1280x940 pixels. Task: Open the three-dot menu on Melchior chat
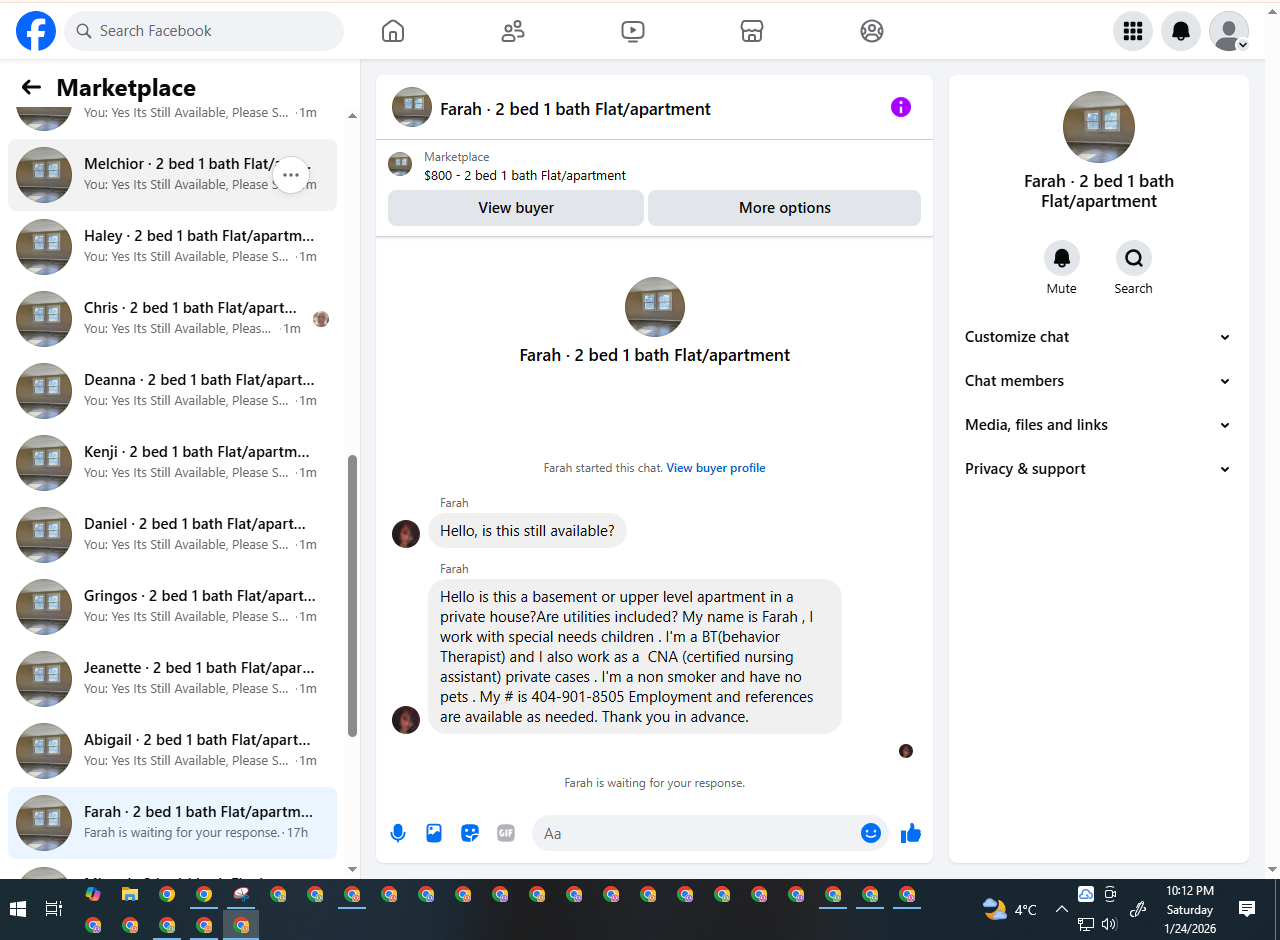tap(290, 175)
